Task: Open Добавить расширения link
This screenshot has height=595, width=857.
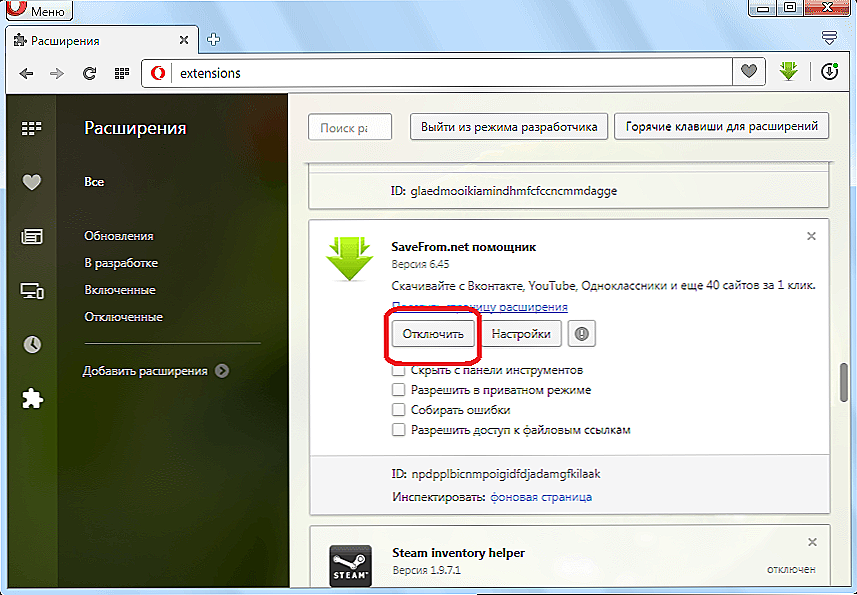Action: point(145,371)
